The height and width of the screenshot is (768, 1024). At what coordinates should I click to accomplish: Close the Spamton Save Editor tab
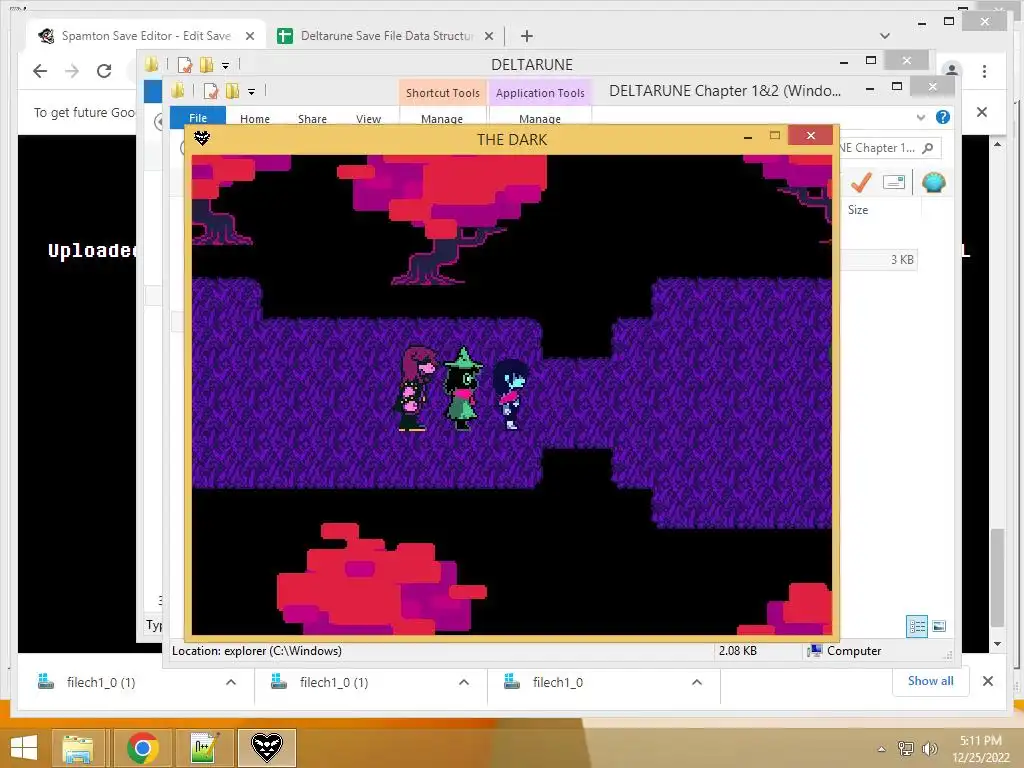coord(249,37)
